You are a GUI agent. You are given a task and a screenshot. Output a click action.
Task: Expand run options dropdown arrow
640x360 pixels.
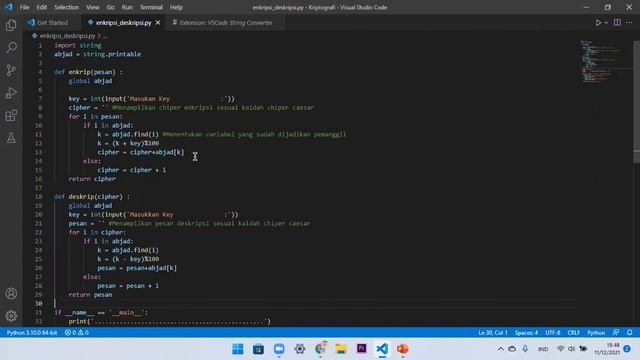606,23
